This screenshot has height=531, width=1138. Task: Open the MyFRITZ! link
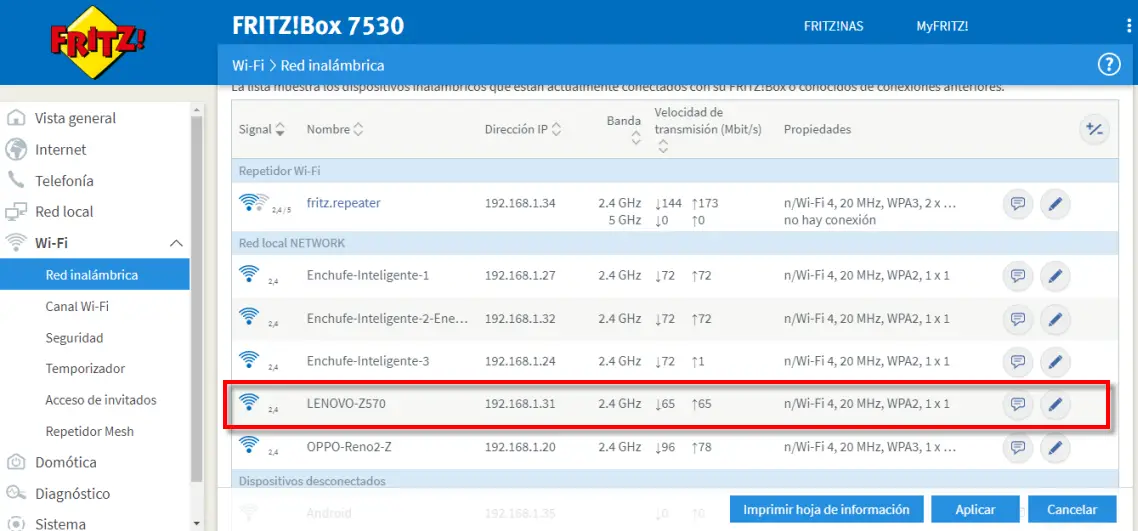(x=942, y=26)
